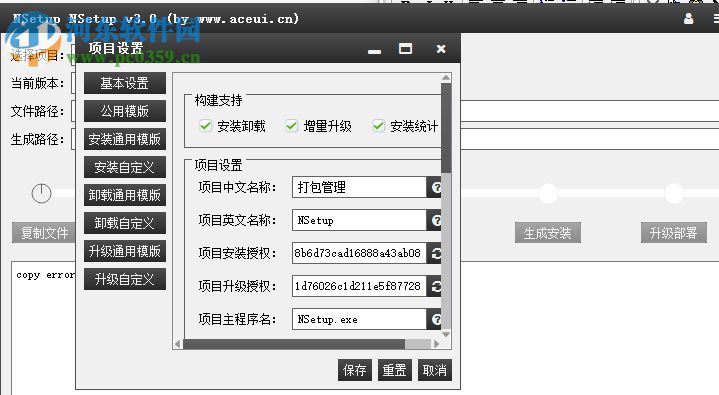This screenshot has height=395, width=719.
Task: Click progress step circle above 生成安装
Action: coord(548,193)
